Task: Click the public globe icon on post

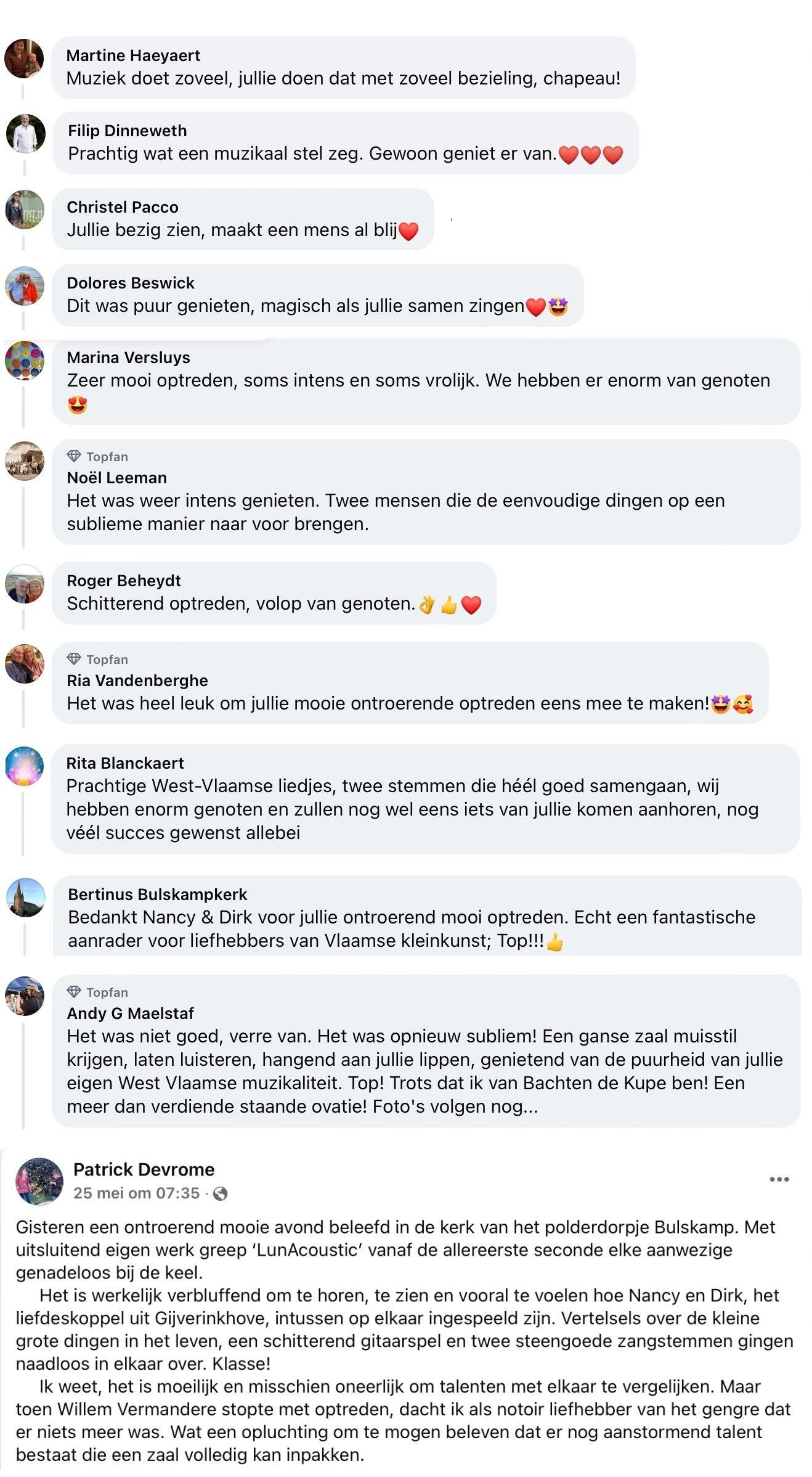Action: [220, 1194]
